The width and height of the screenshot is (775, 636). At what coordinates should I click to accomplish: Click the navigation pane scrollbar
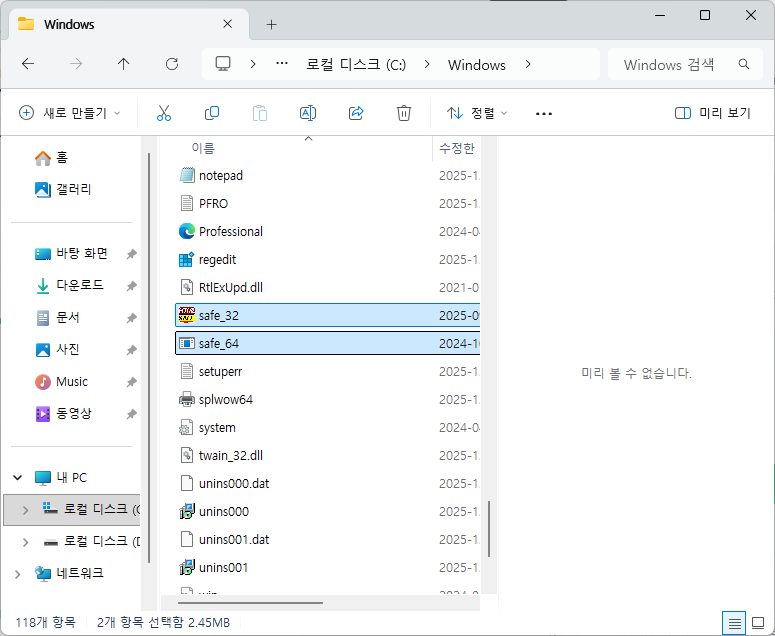click(x=149, y=358)
